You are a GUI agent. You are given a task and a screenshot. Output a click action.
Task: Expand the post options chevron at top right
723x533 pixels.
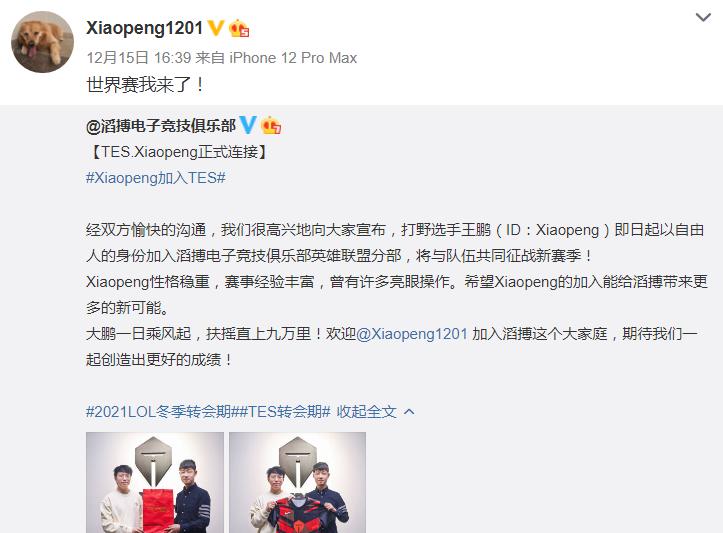point(703,18)
